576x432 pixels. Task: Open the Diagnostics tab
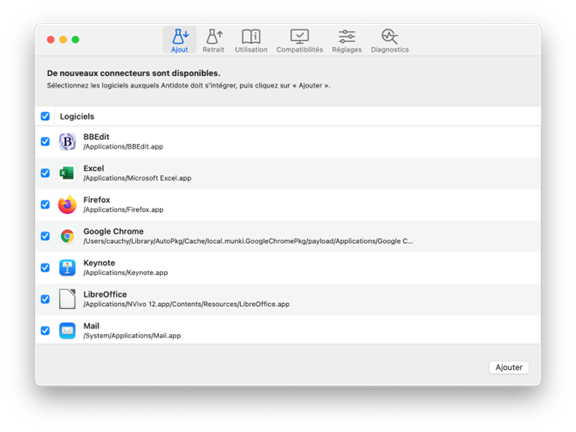pos(390,40)
